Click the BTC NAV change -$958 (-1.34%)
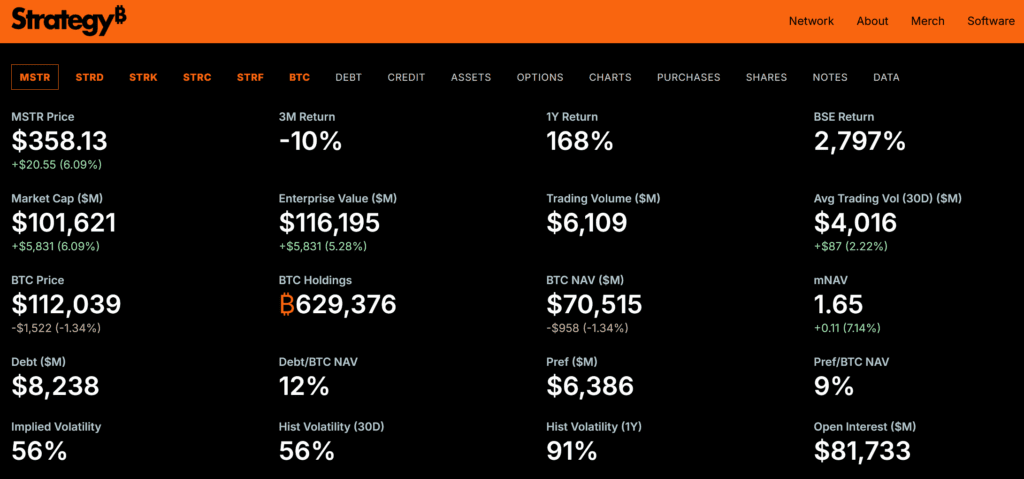 588,328
